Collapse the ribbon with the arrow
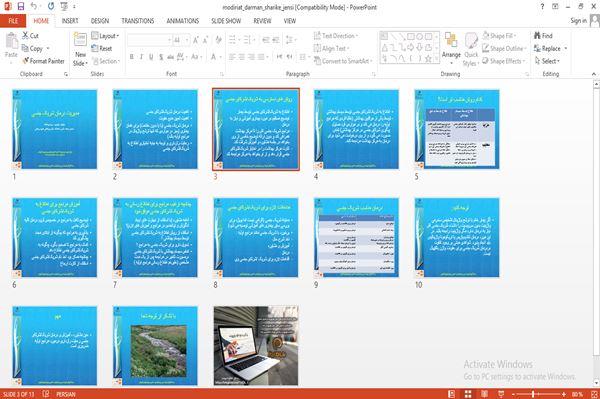Viewport: 600px width, 399px height. coord(593,74)
